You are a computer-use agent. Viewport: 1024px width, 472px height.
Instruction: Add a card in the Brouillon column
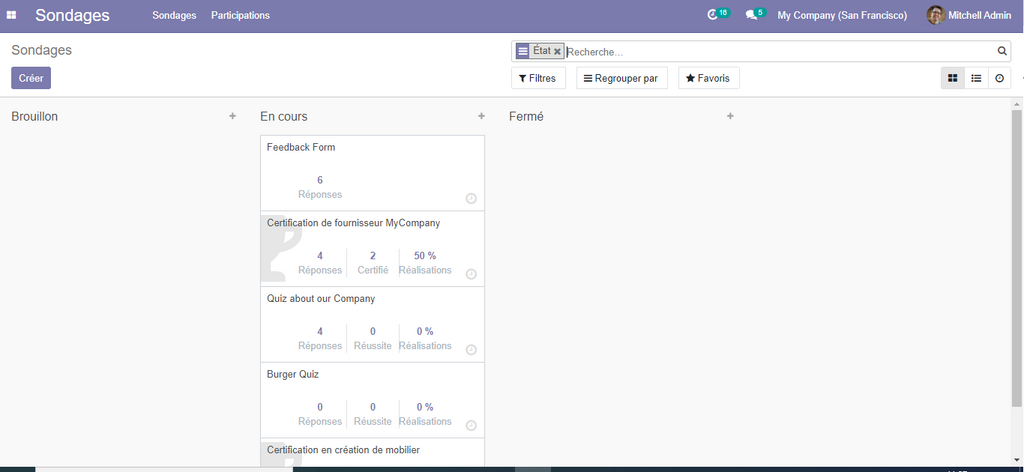click(233, 116)
